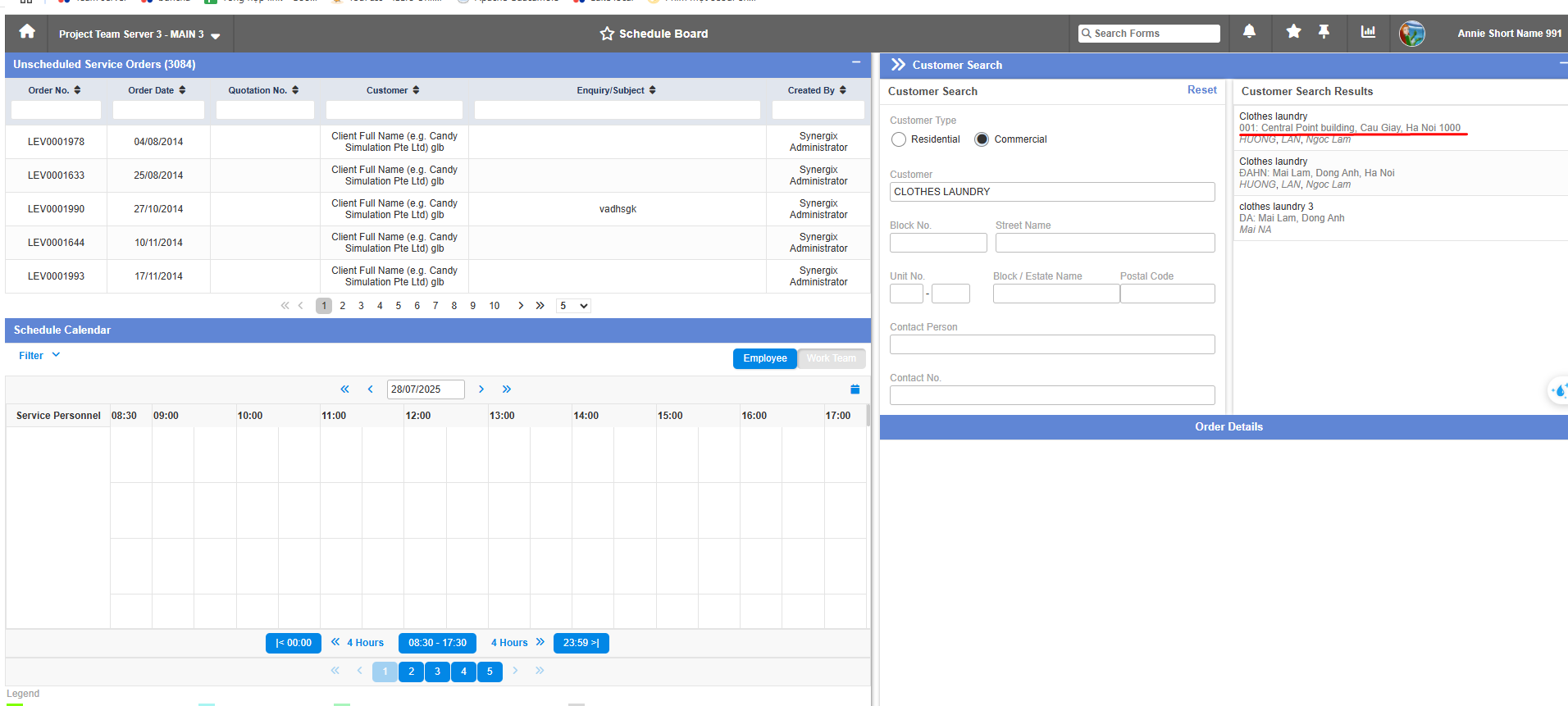The width and height of the screenshot is (1568, 706).
Task: Open favorites star icon in header
Action: (x=1293, y=32)
